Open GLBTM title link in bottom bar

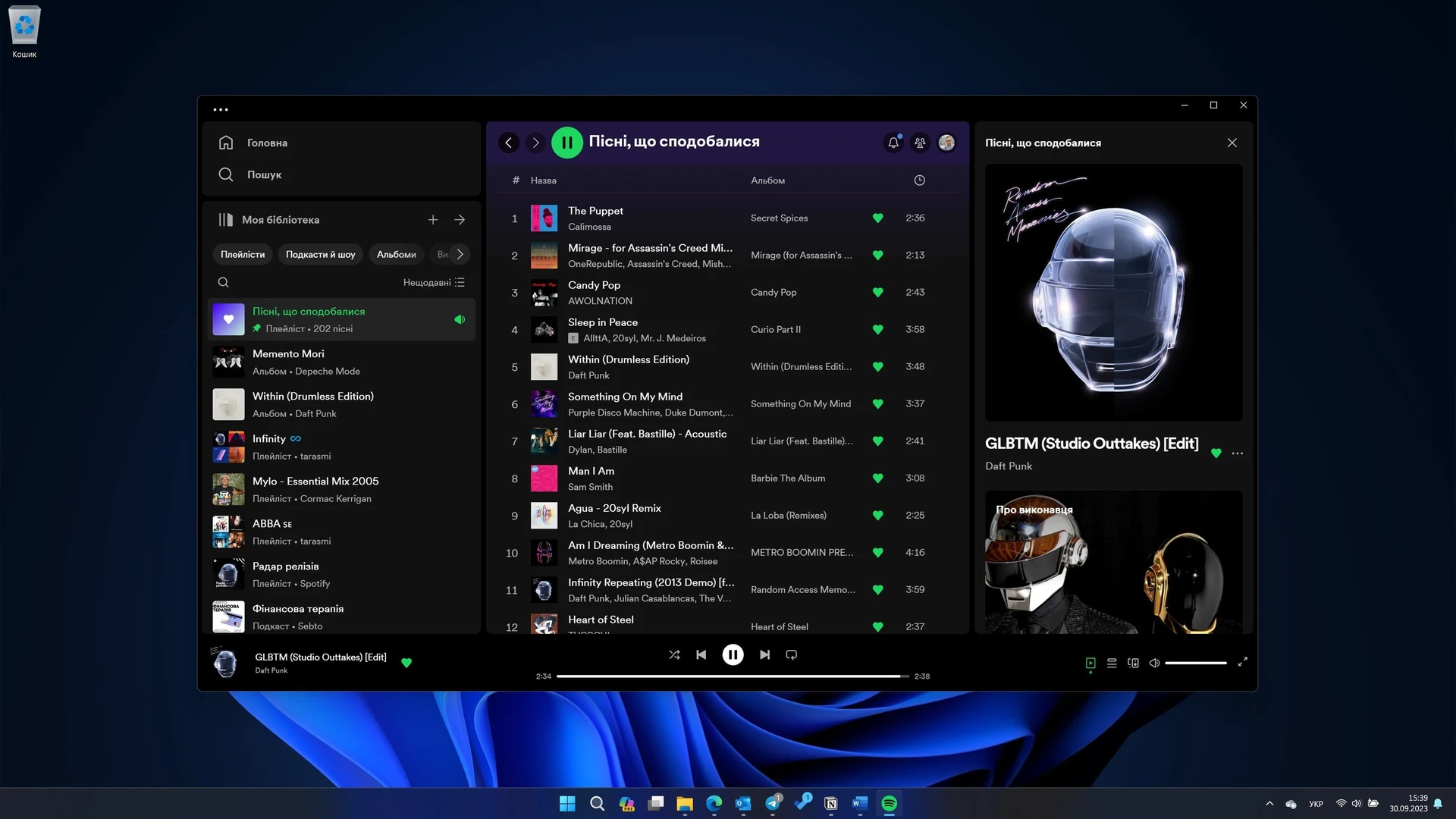coord(320,657)
